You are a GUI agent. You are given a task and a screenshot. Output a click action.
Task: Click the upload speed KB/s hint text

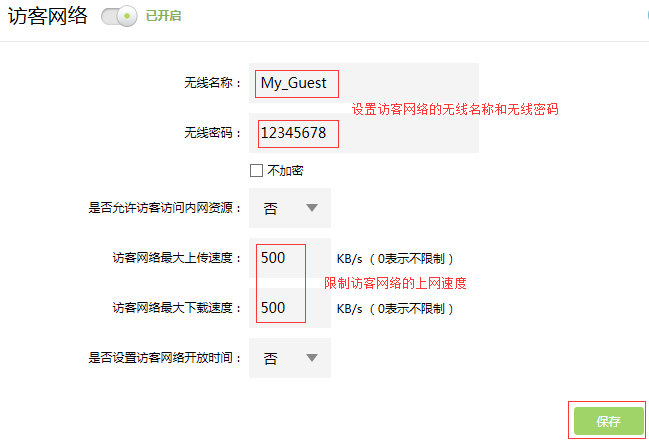[x=396, y=259]
